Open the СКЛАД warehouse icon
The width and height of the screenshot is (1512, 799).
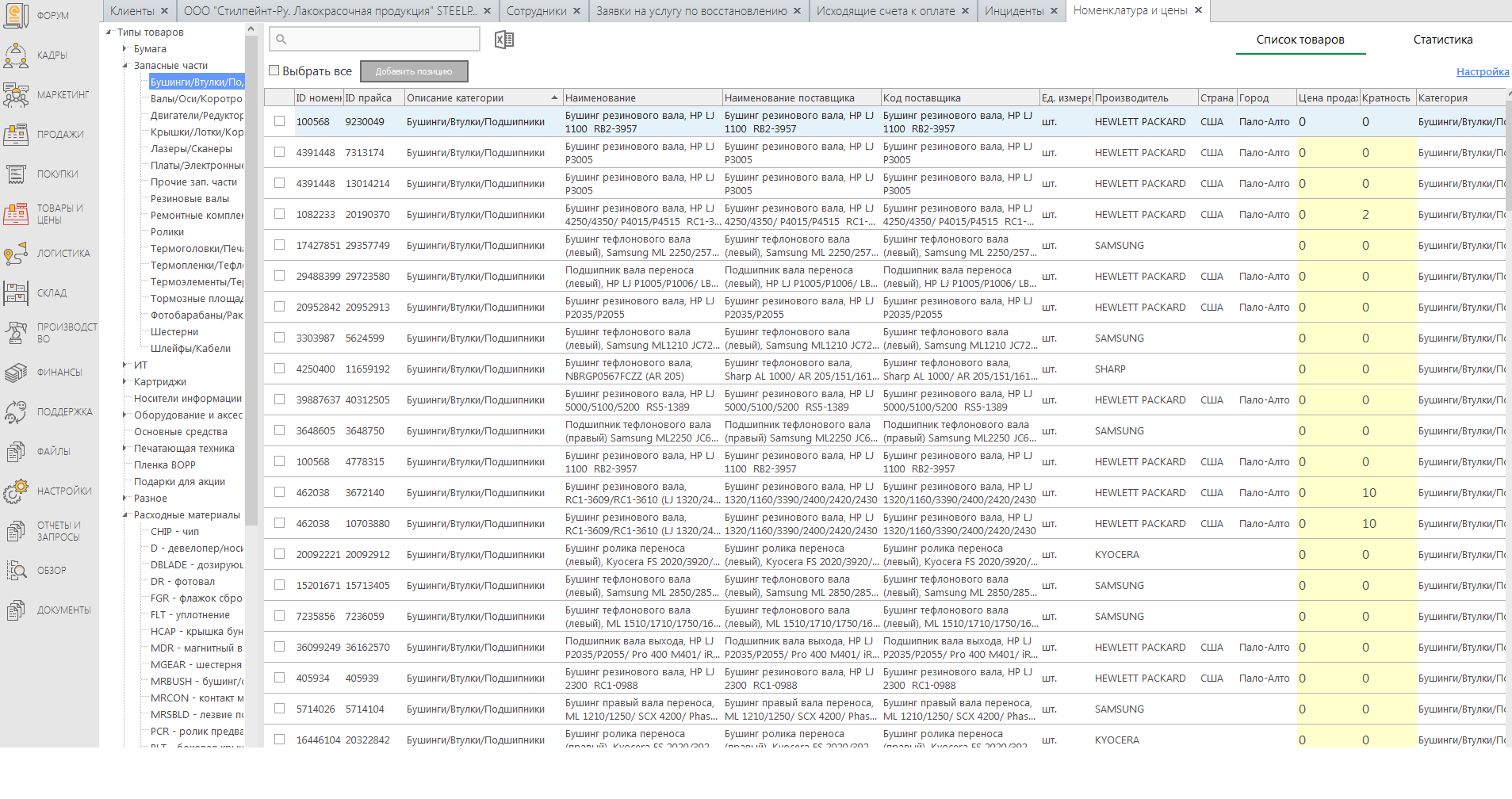[17, 293]
